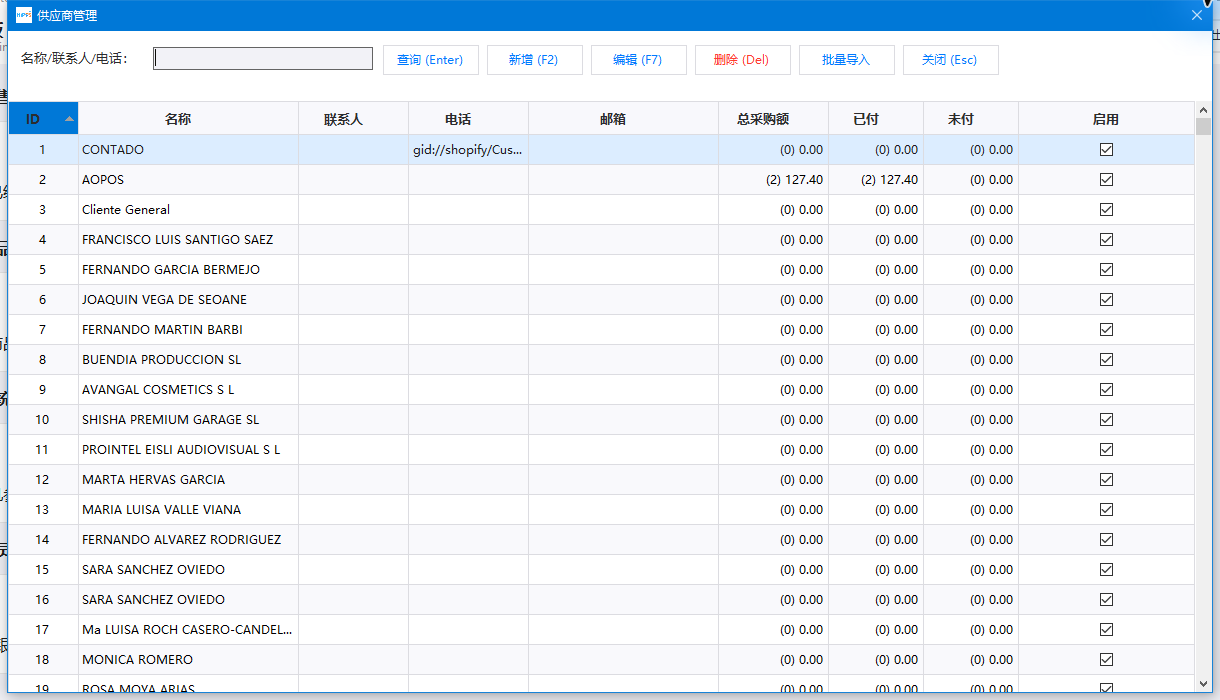
Task: Click the 关闭 (Esc) button
Action: pyautogui.click(x=950, y=60)
